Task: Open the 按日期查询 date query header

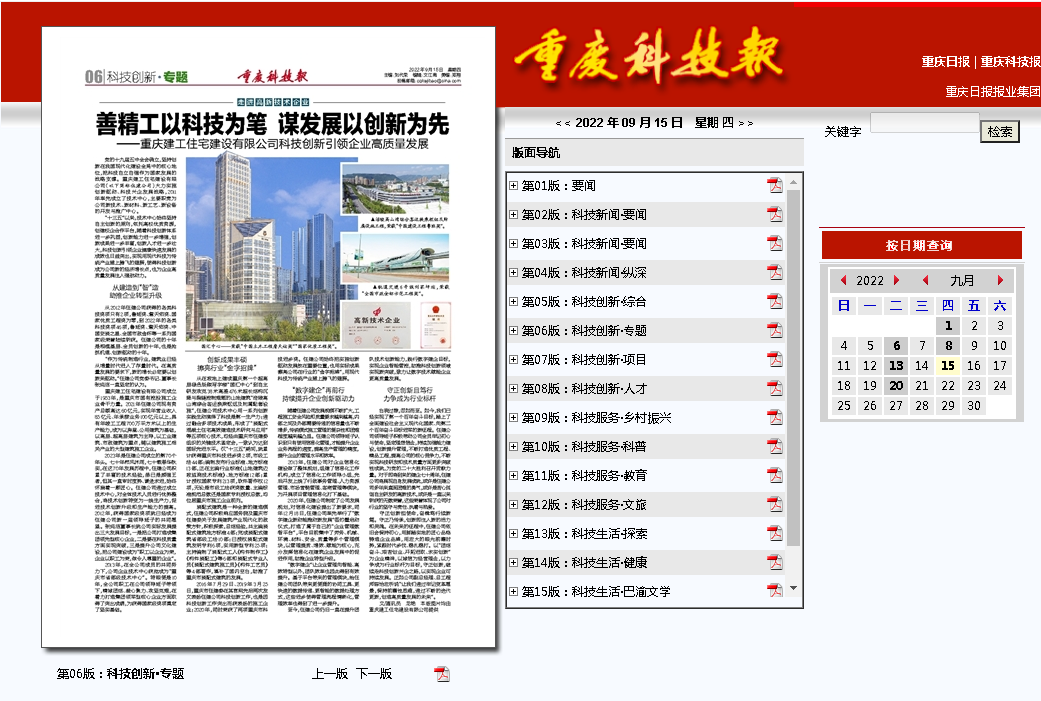Action: [x=921, y=245]
